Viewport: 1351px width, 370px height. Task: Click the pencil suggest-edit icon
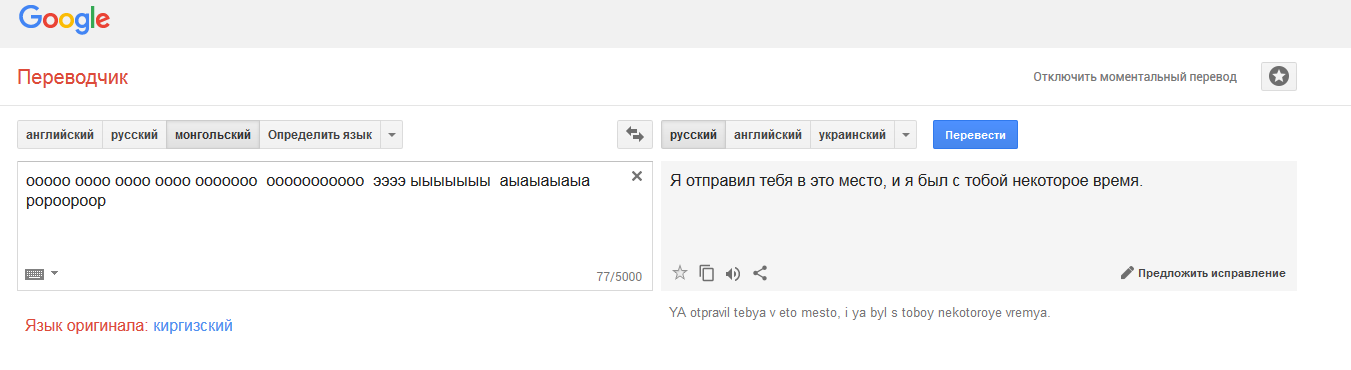(1127, 272)
